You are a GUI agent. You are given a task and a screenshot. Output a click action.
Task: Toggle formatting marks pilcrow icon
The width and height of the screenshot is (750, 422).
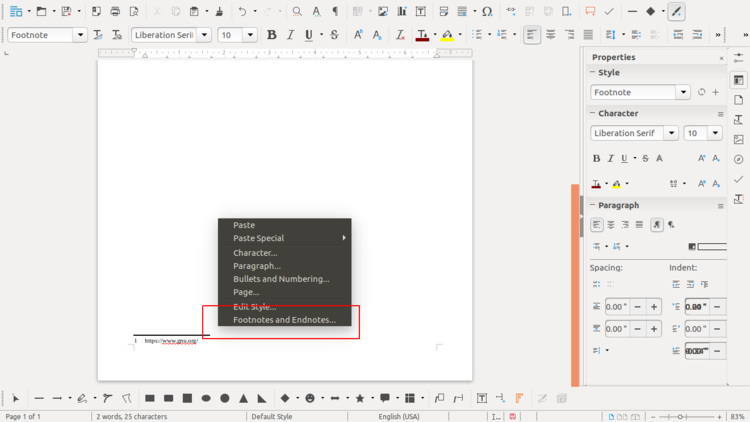coord(335,12)
